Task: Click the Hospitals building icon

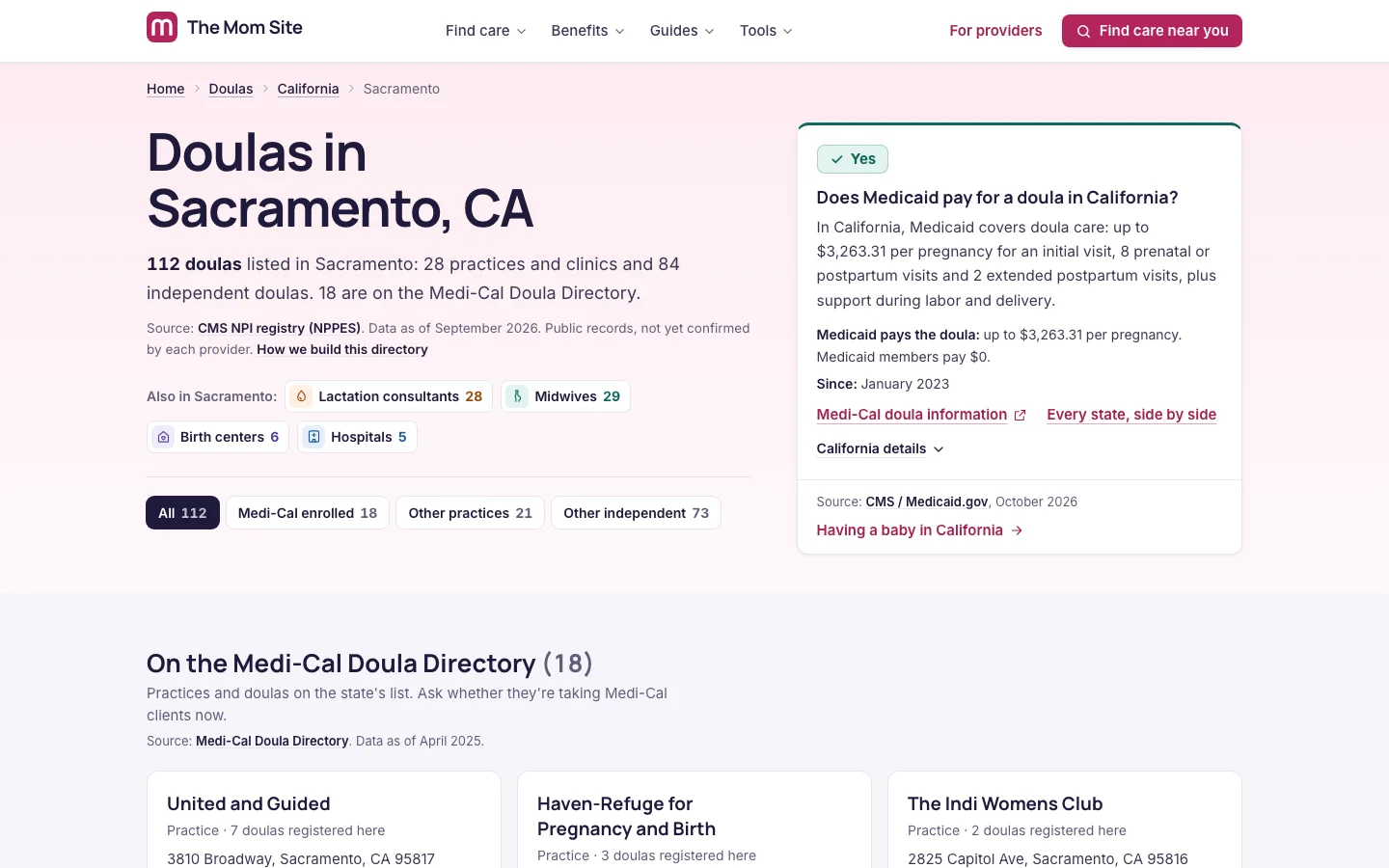Action: click(x=314, y=437)
